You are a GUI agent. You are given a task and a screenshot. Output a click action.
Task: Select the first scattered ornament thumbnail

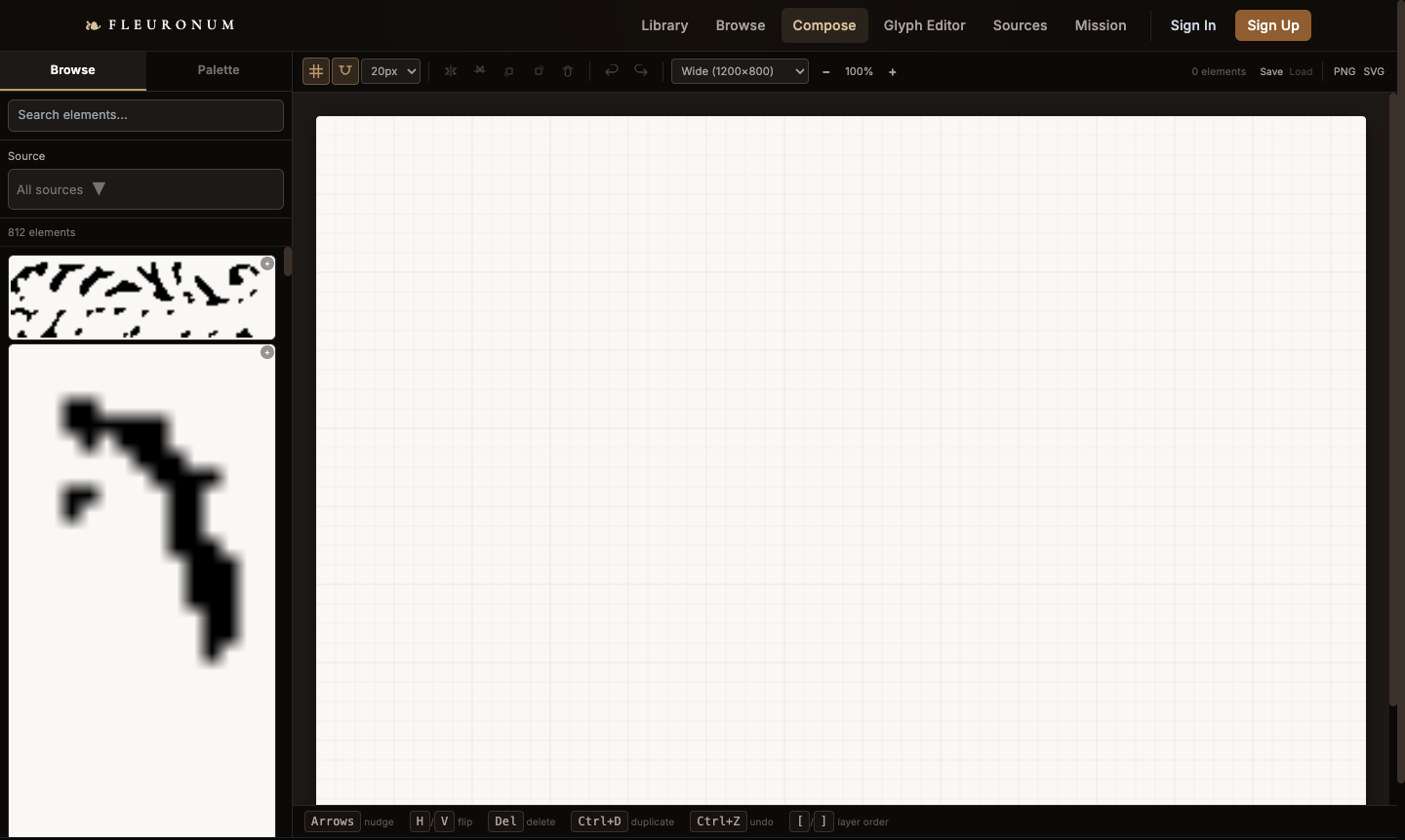[141, 298]
